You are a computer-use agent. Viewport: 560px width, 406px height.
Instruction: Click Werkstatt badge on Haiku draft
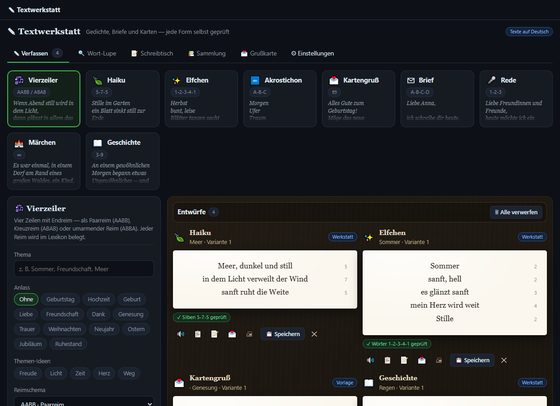pyautogui.click(x=342, y=237)
